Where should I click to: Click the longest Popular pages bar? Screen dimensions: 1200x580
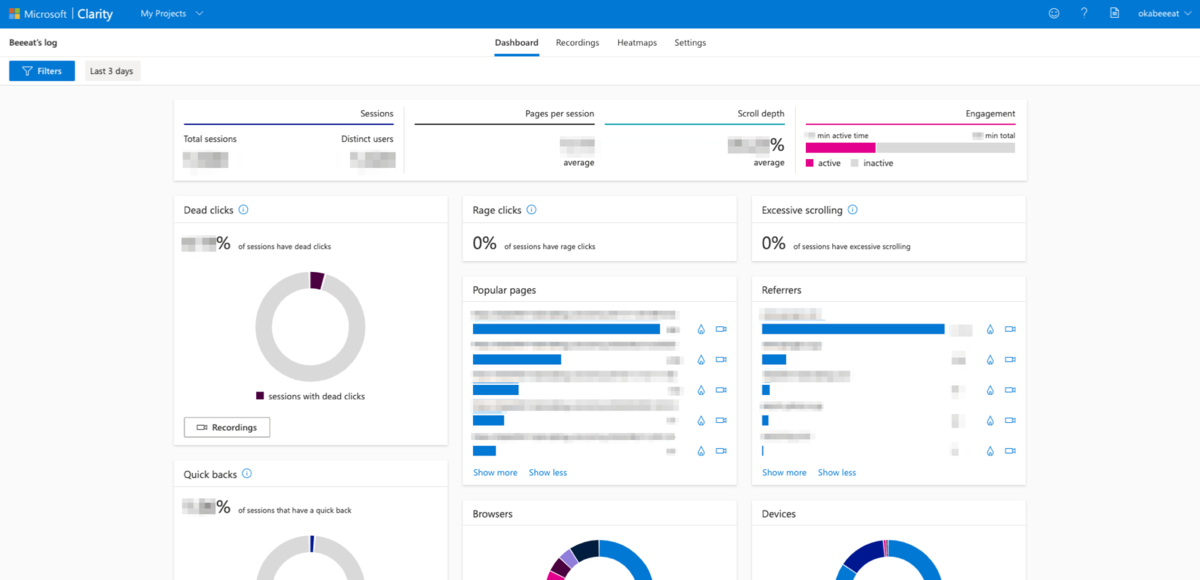566,329
